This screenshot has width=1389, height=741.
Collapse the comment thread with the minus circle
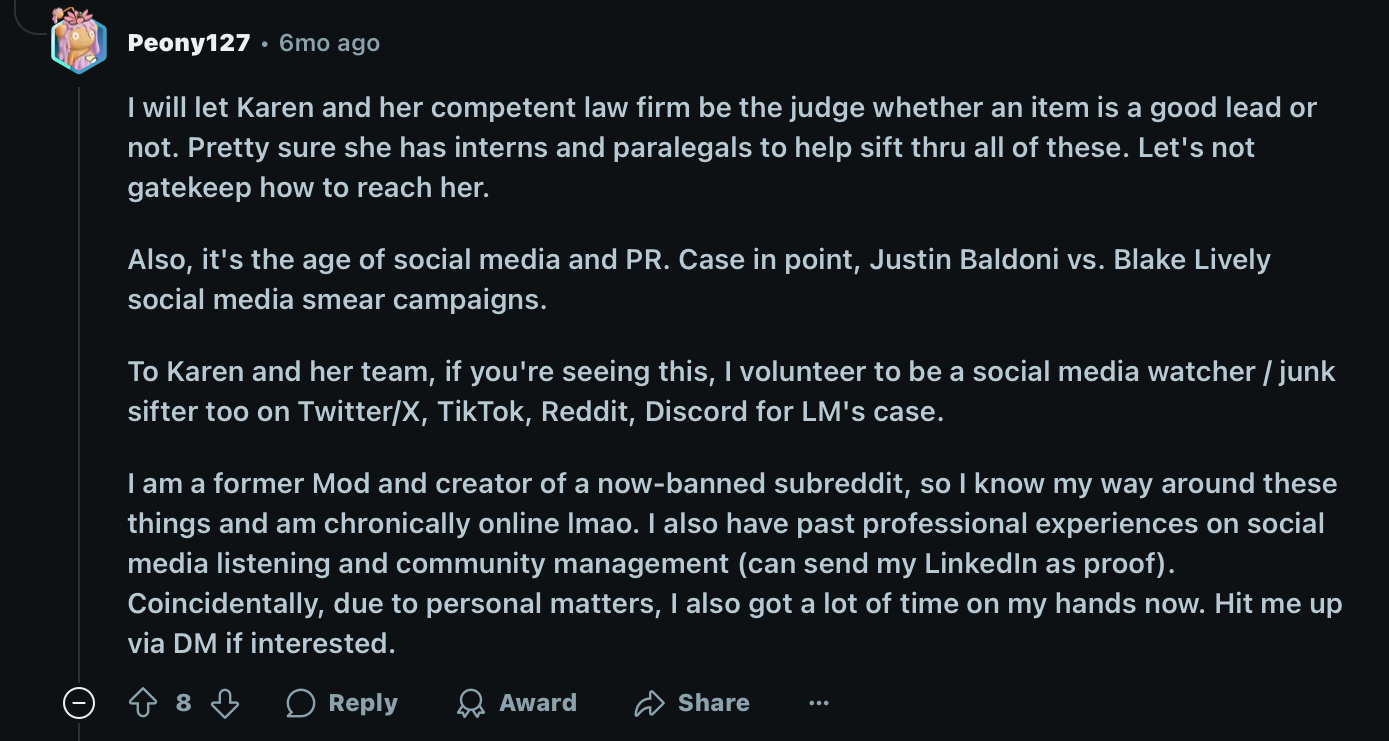pyautogui.click(x=79, y=703)
